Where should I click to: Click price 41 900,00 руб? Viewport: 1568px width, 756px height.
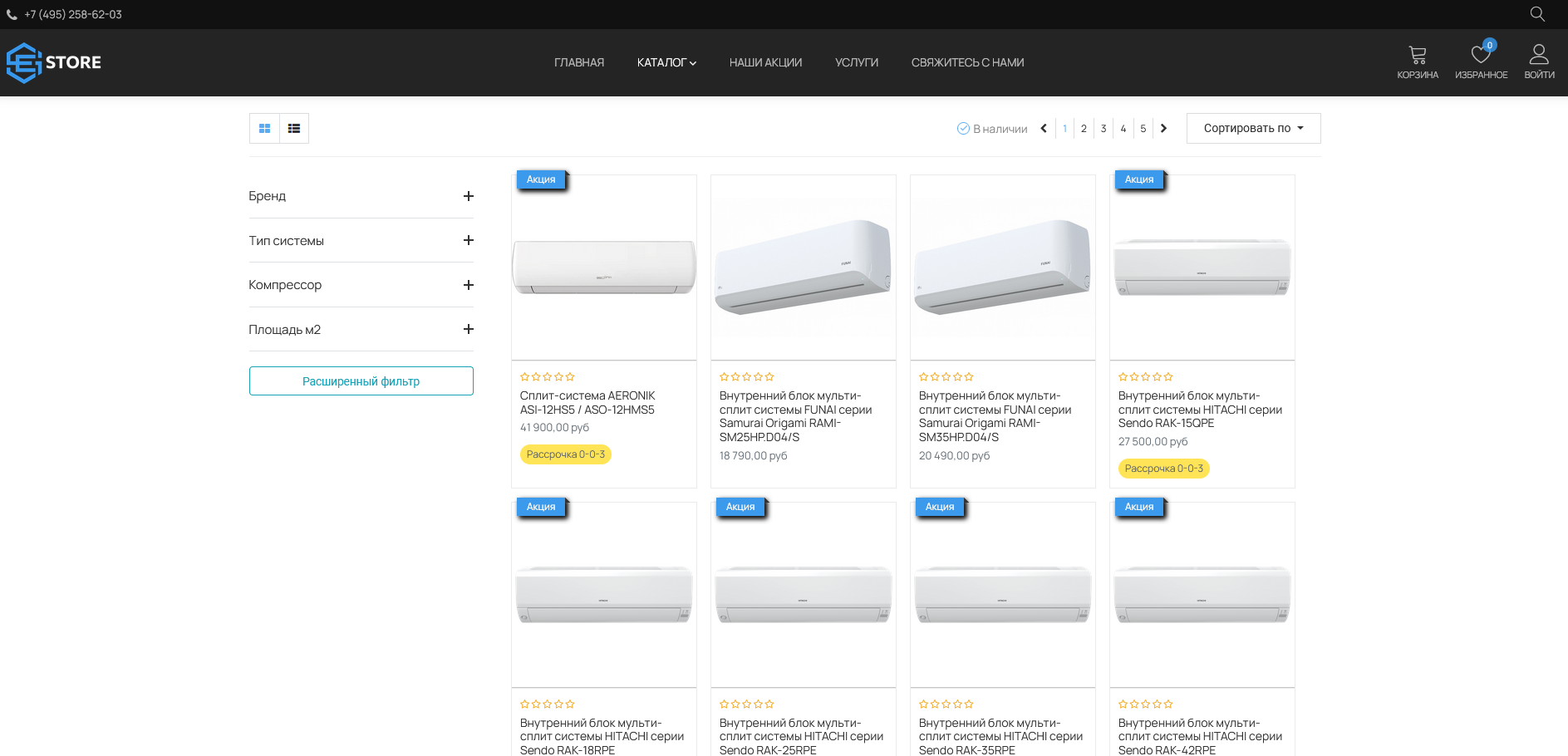point(554,428)
